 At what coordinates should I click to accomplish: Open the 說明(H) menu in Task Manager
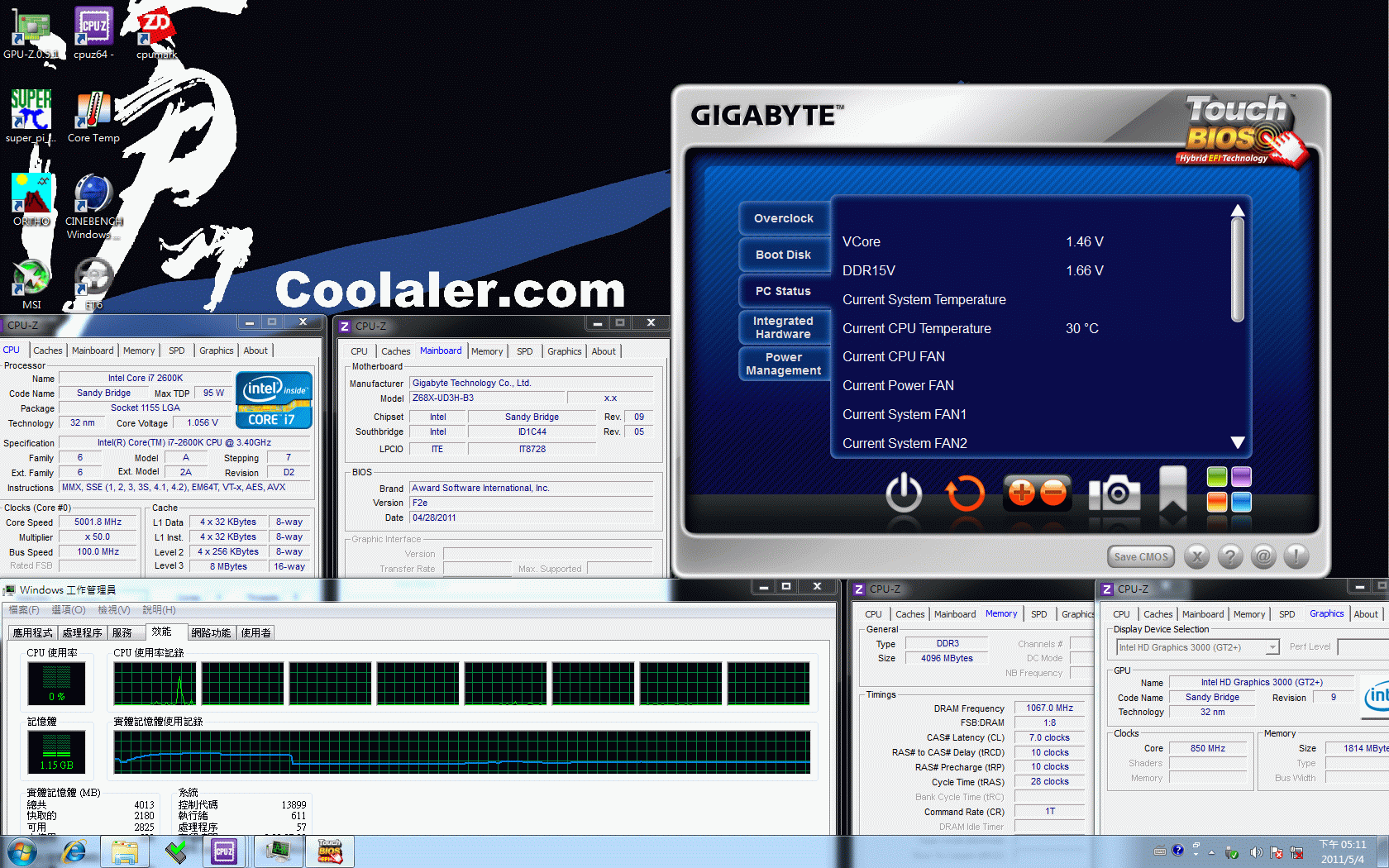click(x=159, y=610)
